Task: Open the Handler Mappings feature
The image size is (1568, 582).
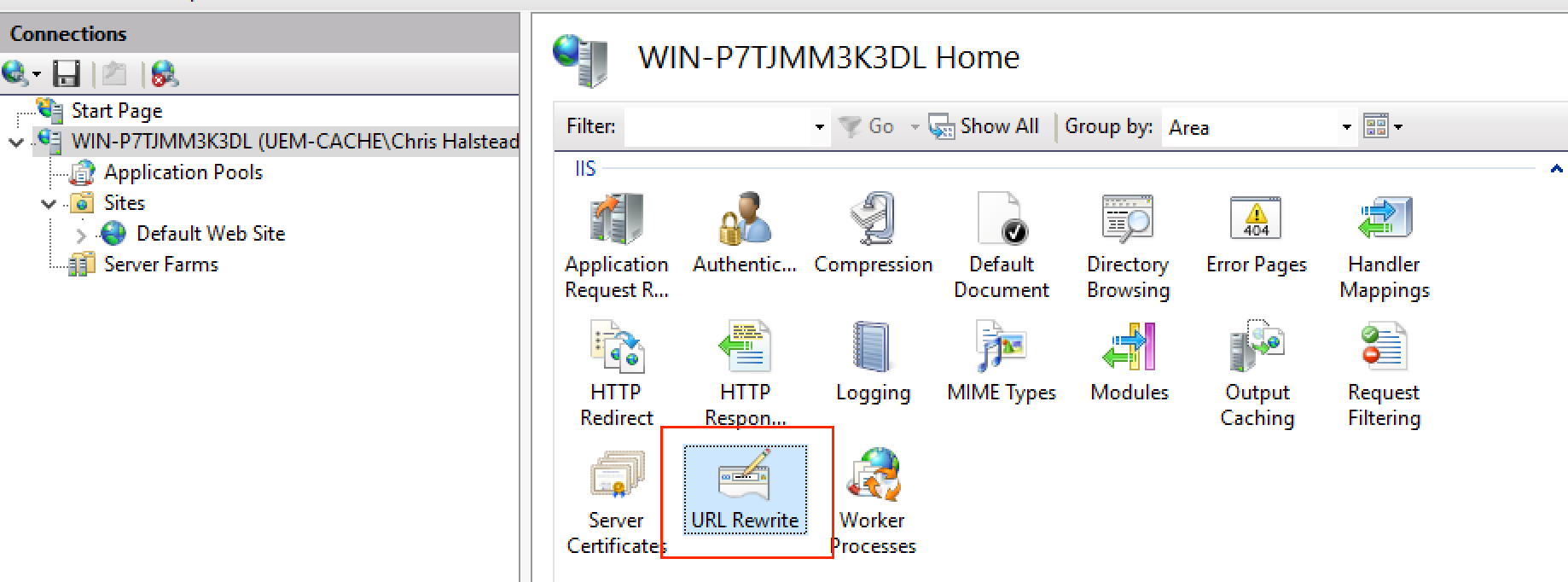Action: coord(1384,247)
